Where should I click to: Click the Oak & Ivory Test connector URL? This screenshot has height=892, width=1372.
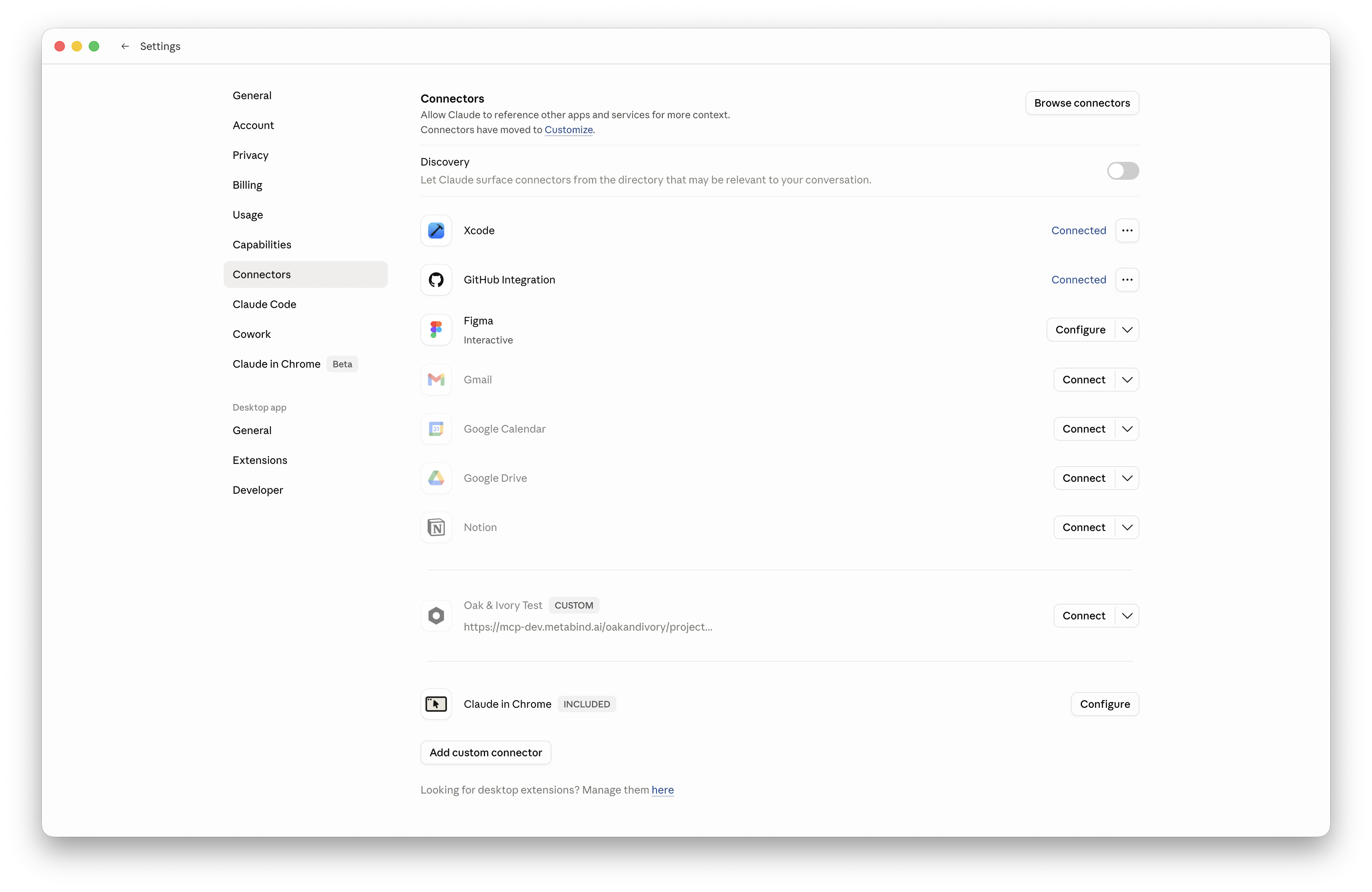click(588, 627)
